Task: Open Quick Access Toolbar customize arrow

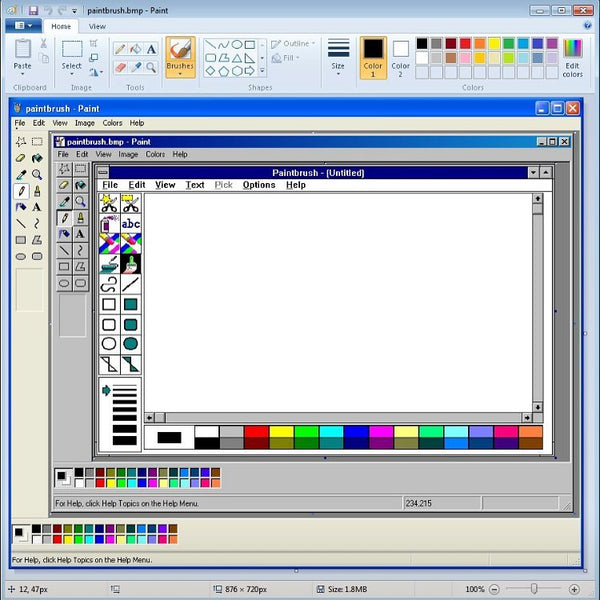Action: [x=74, y=11]
